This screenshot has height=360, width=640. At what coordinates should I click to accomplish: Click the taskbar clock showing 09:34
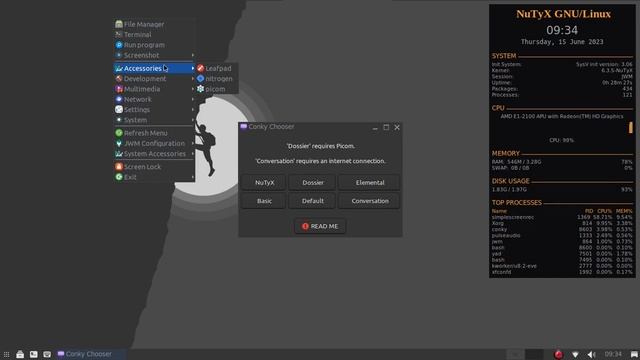click(613, 354)
